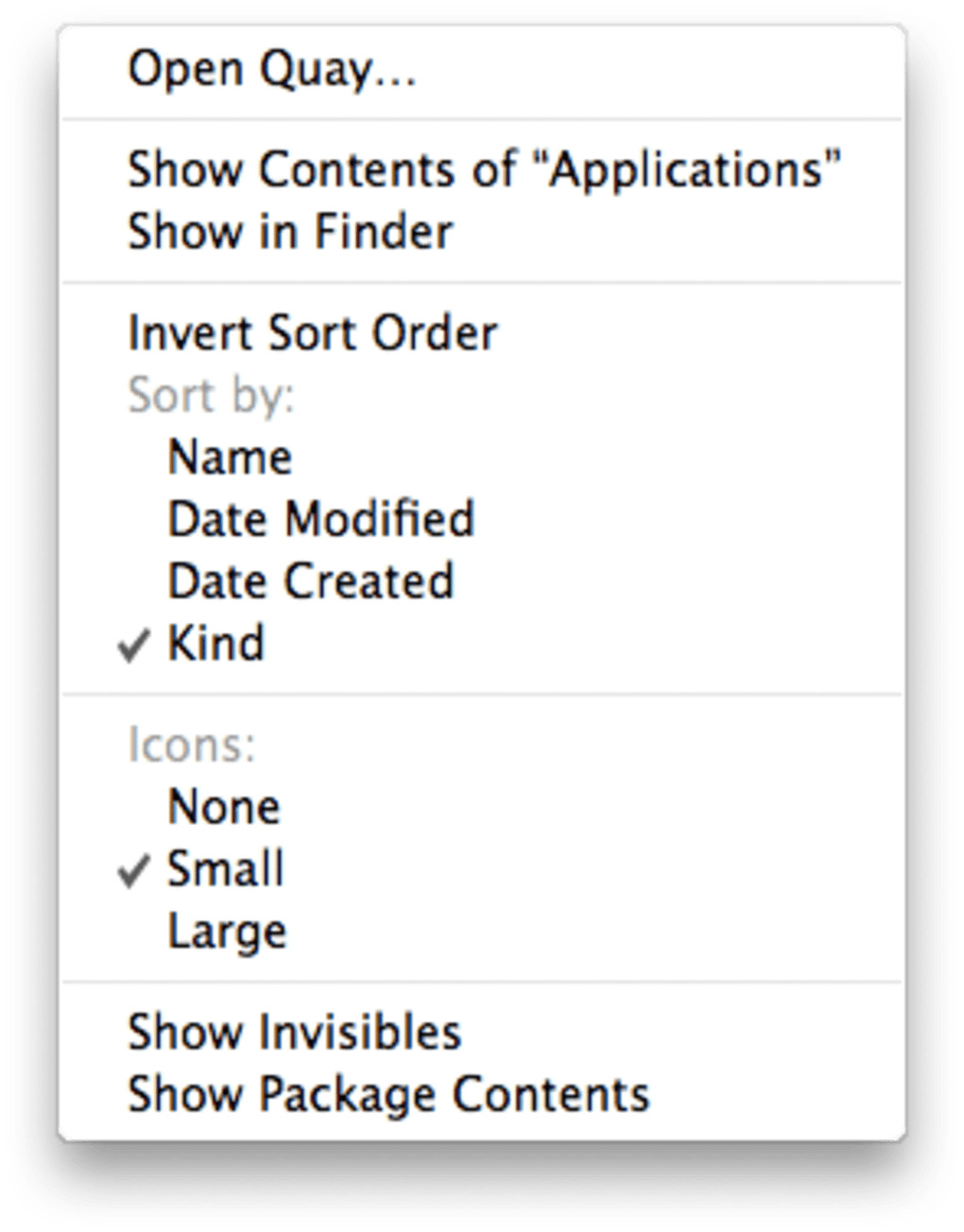Choose Show in Finder
Image resolution: width=964 pixels, height=1232 pixels.
click(290, 232)
